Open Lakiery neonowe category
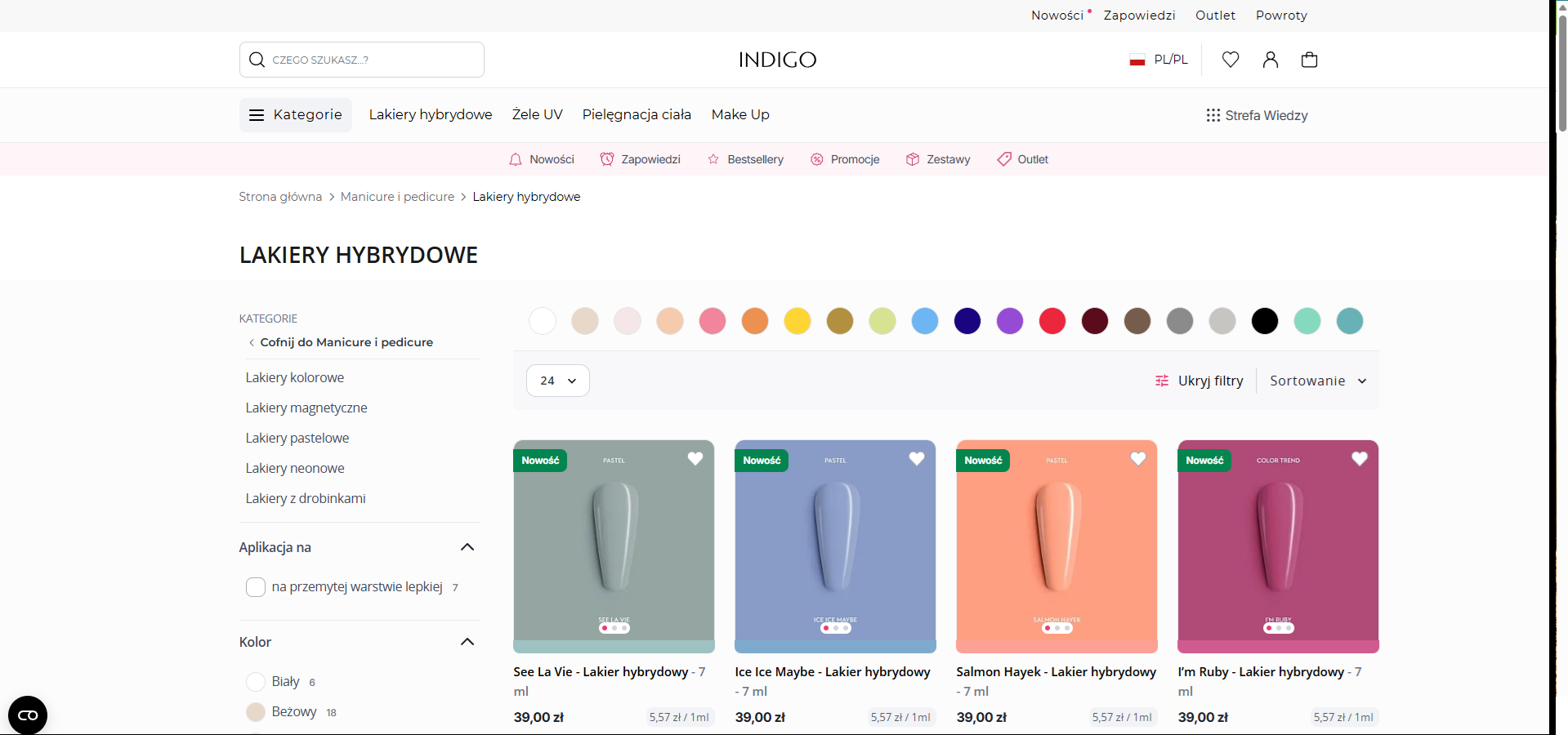Image resolution: width=1568 pixels, height=735 pixels. 295,468
